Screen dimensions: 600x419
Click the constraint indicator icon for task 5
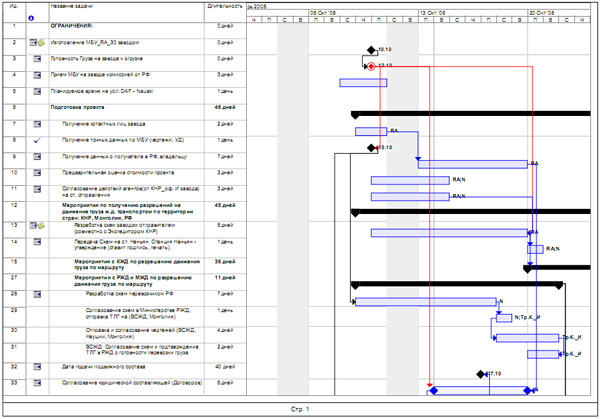click(x=36, y=91)
